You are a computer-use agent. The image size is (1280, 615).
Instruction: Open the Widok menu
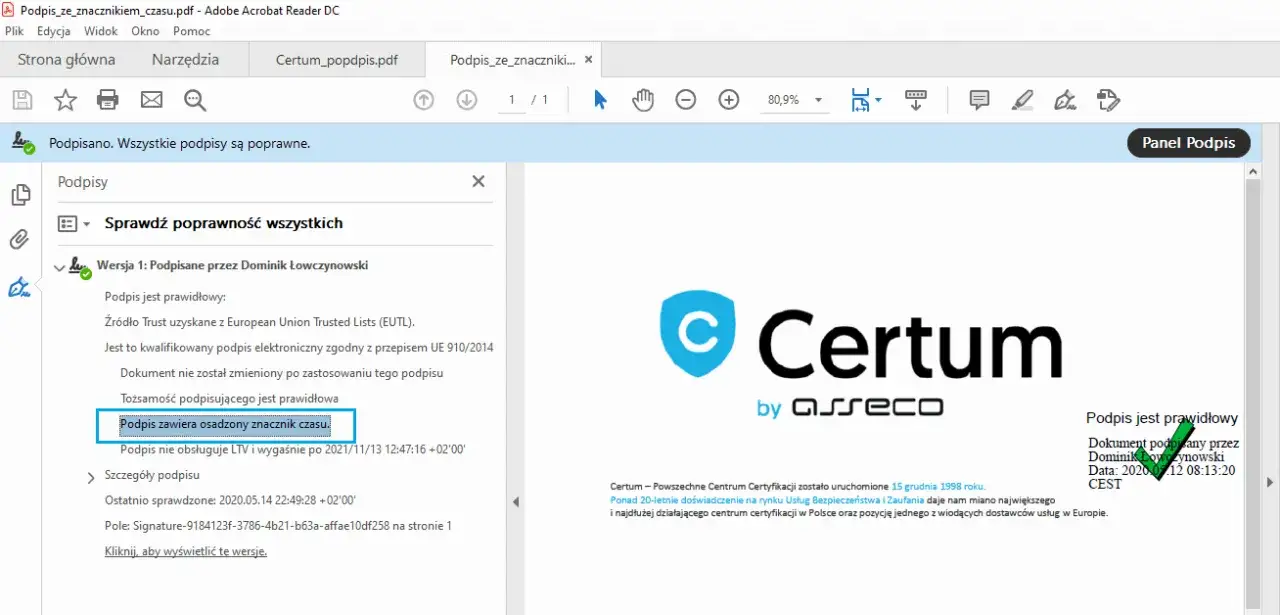pyautogui.click(x=101, y=31)
